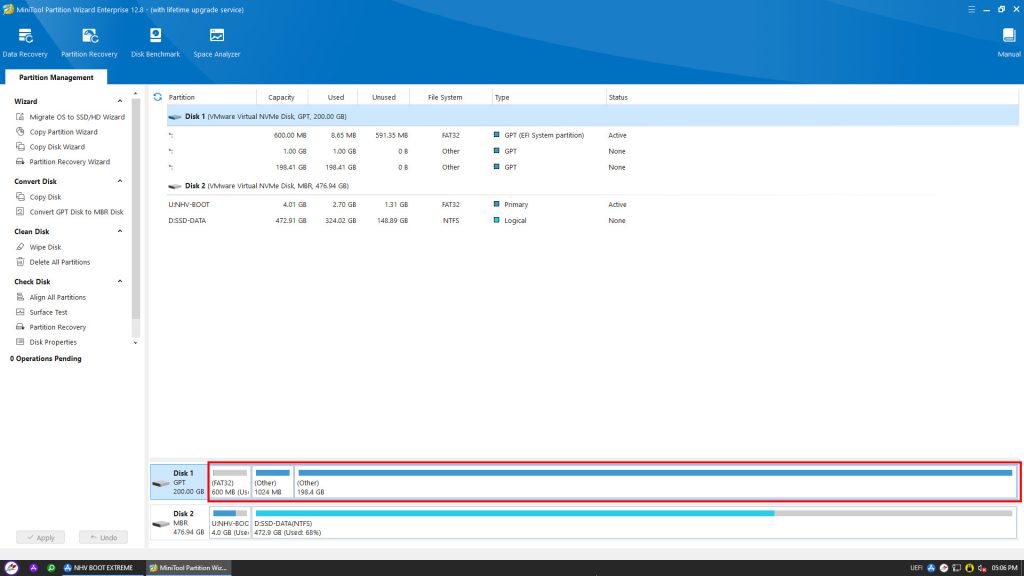1024x576 pixels.
Task: Sort by the Capacity column header
Action: [x=281, y=97]
